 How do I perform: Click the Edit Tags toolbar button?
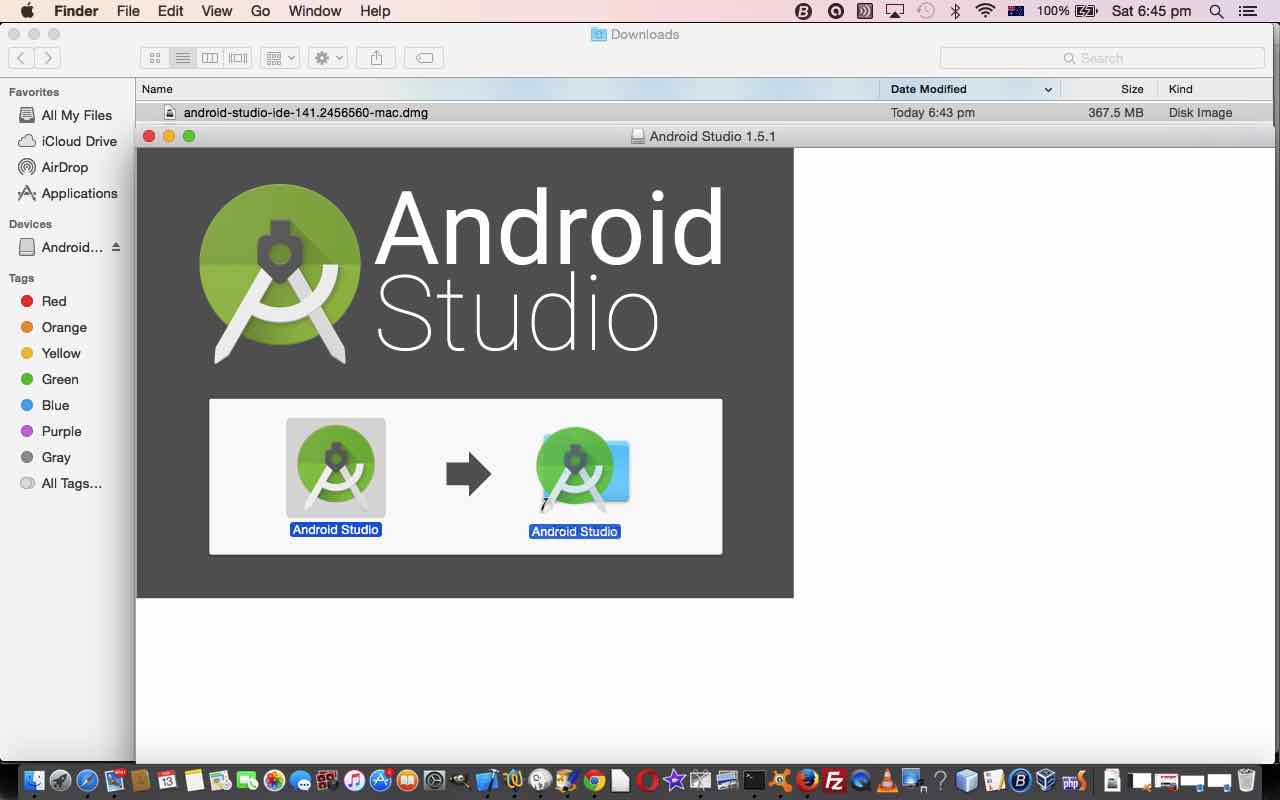pyautogui.click(x=424, y=58)
